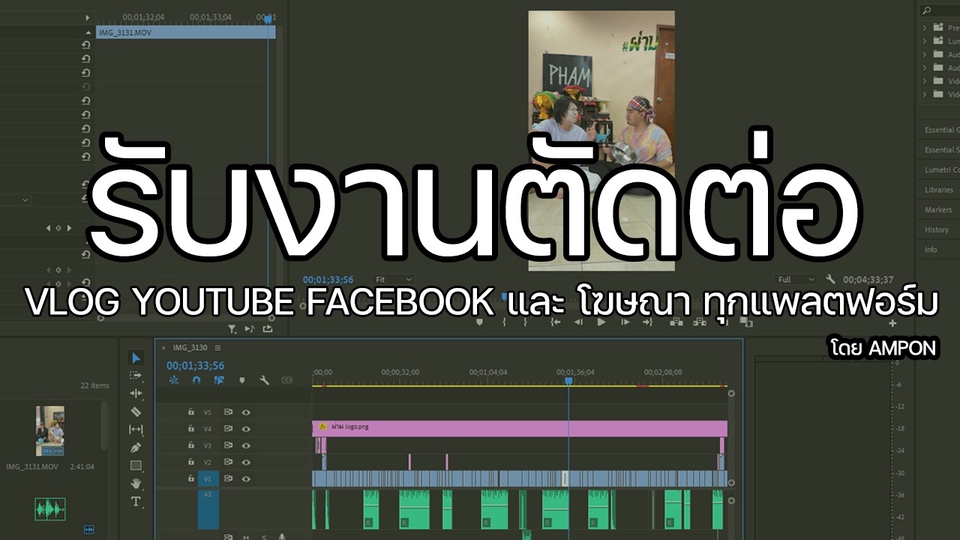Screen dimensions: 960x540
Task: Open the Fit zoom level dropdown
Action: 392,279
